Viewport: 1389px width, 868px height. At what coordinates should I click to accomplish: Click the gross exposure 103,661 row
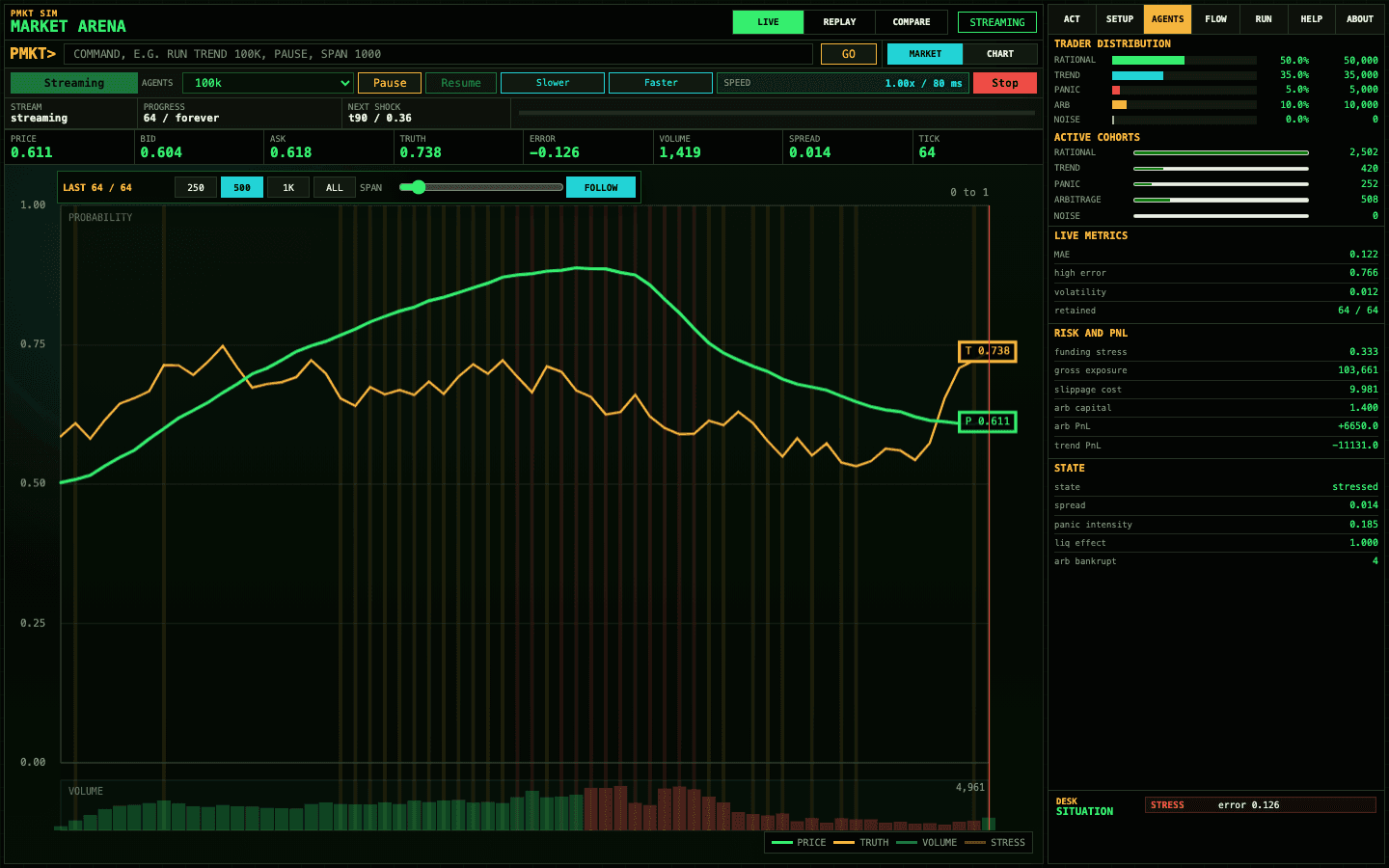pyautogui.click(x=1216, y=370)
